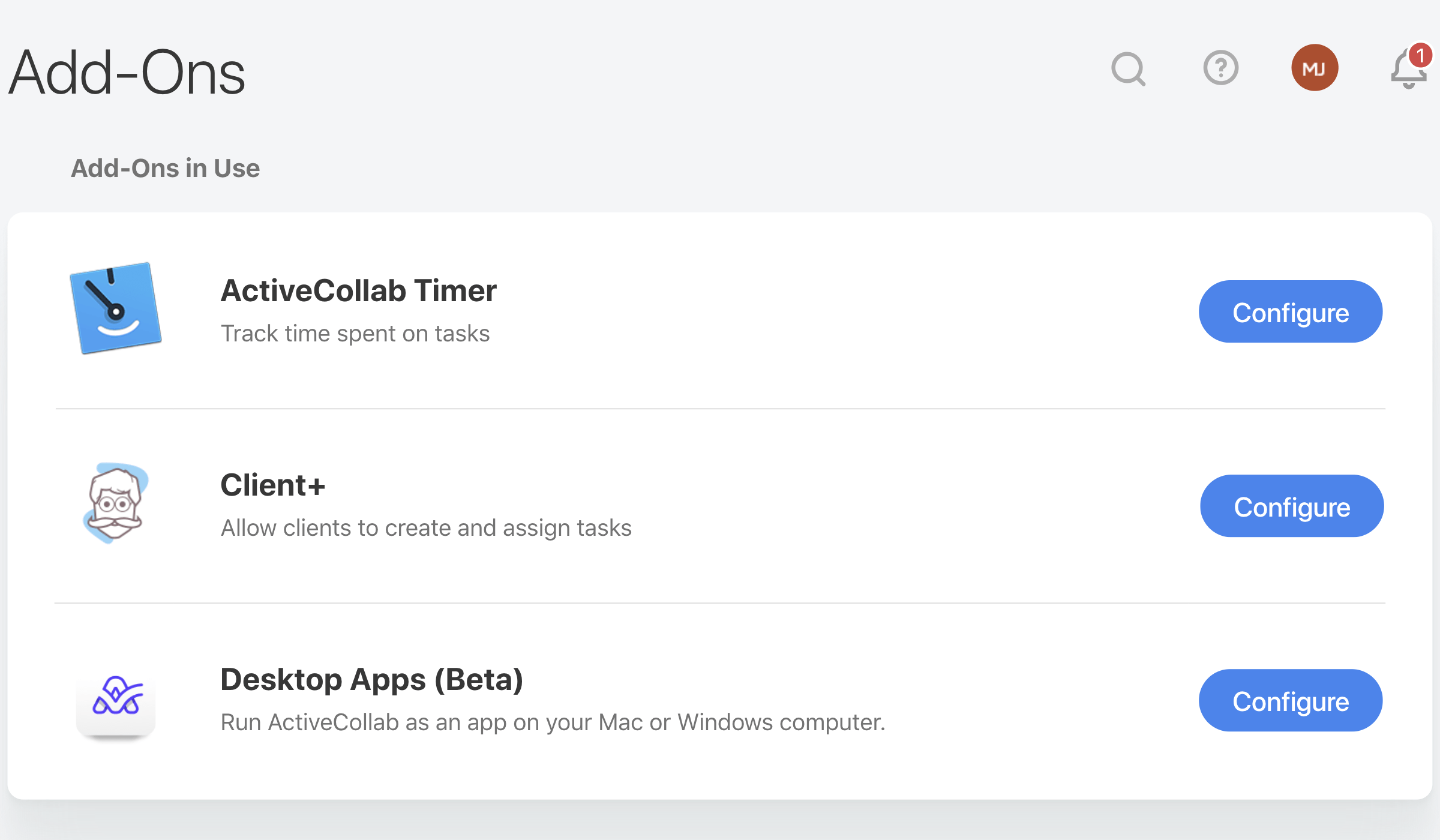Configure the Client+ add-on
This screenshot has width=1440, height=840.
pos(1291,506)
